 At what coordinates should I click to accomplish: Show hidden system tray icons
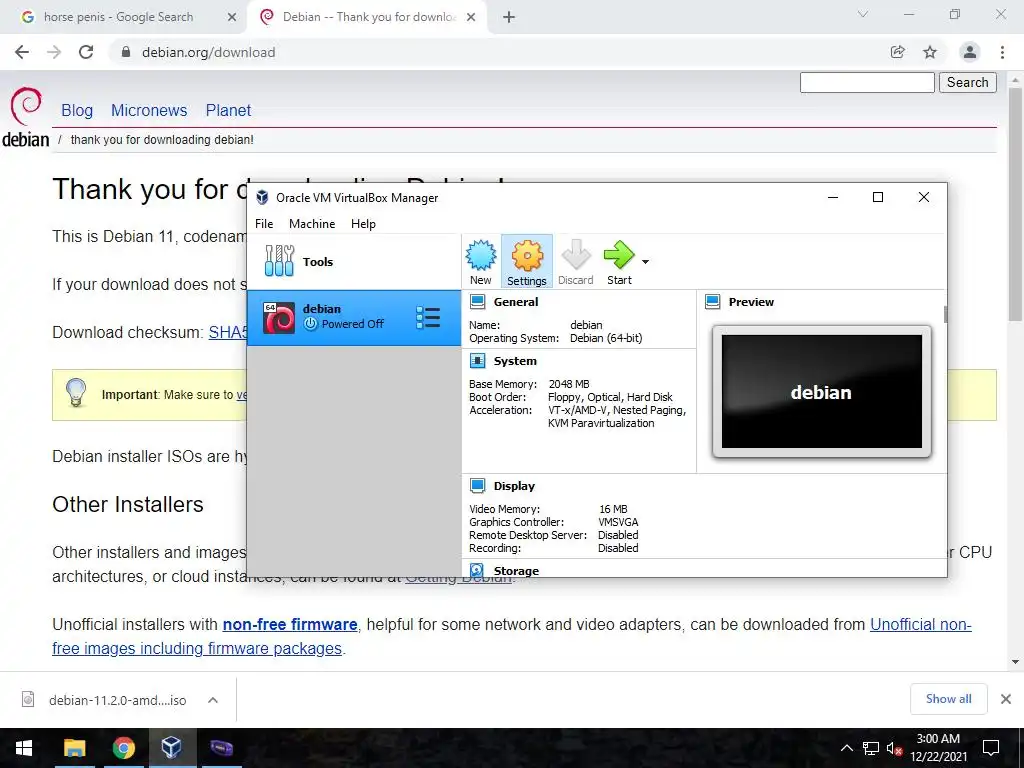click(846, 748)
